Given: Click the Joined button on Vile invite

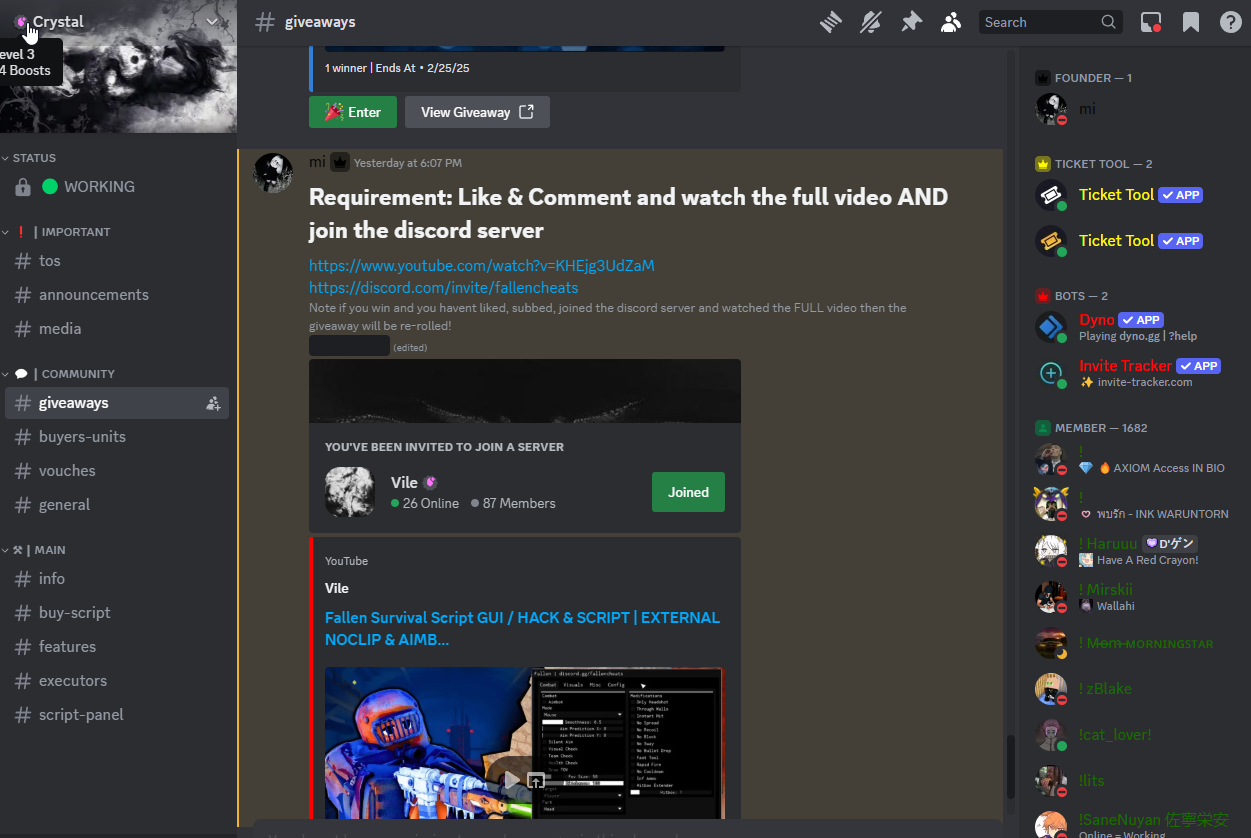Looking at the screenshot, I should (688, 492).
